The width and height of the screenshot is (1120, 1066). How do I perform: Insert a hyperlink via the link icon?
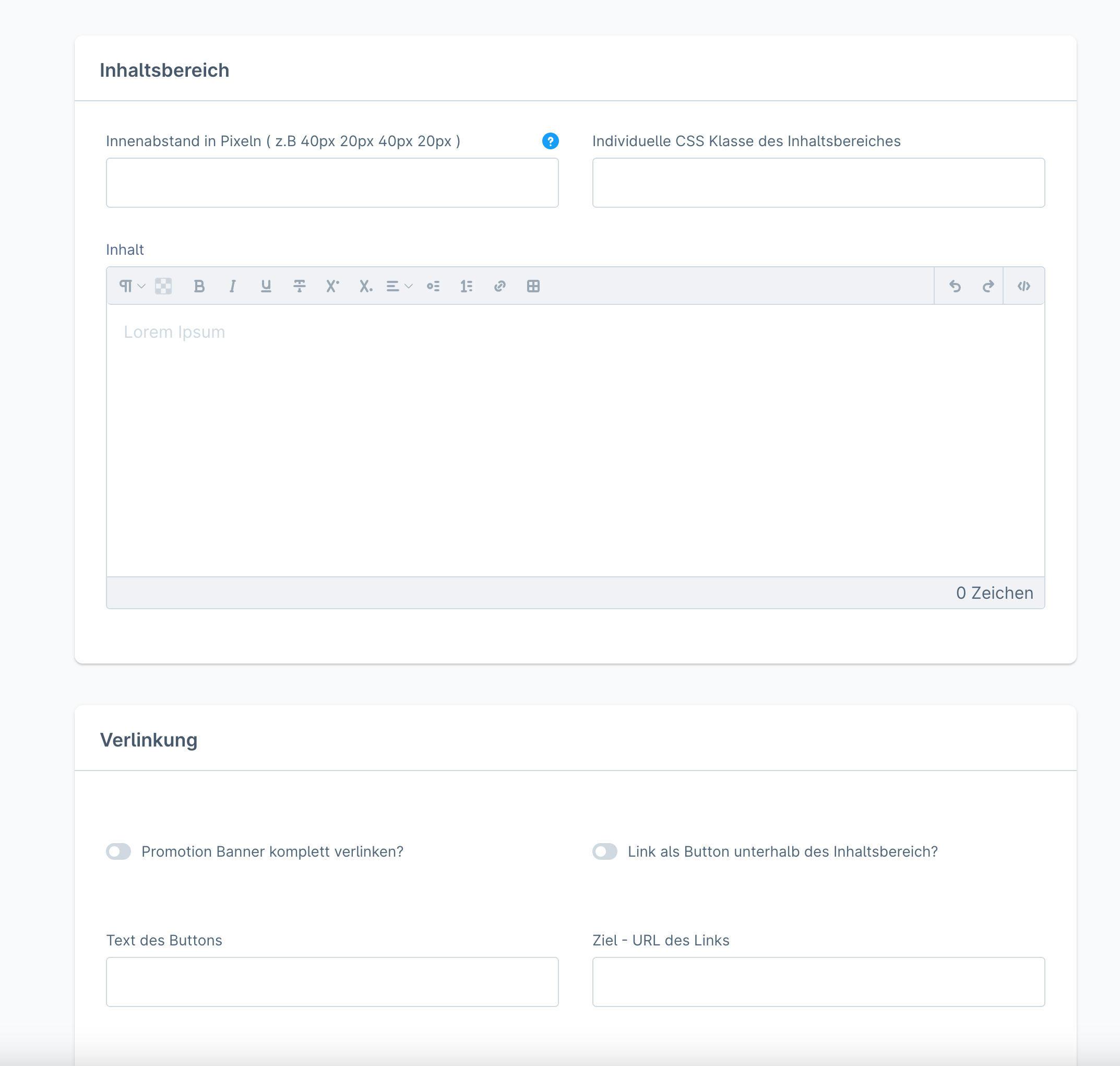(500, 286)
